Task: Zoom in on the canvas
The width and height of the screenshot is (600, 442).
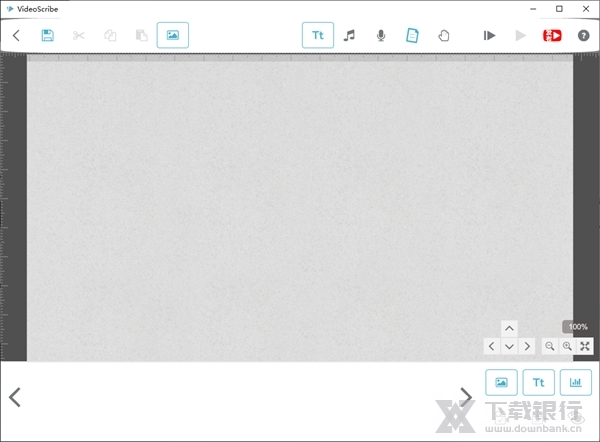Action: click(x=567, y=346)
